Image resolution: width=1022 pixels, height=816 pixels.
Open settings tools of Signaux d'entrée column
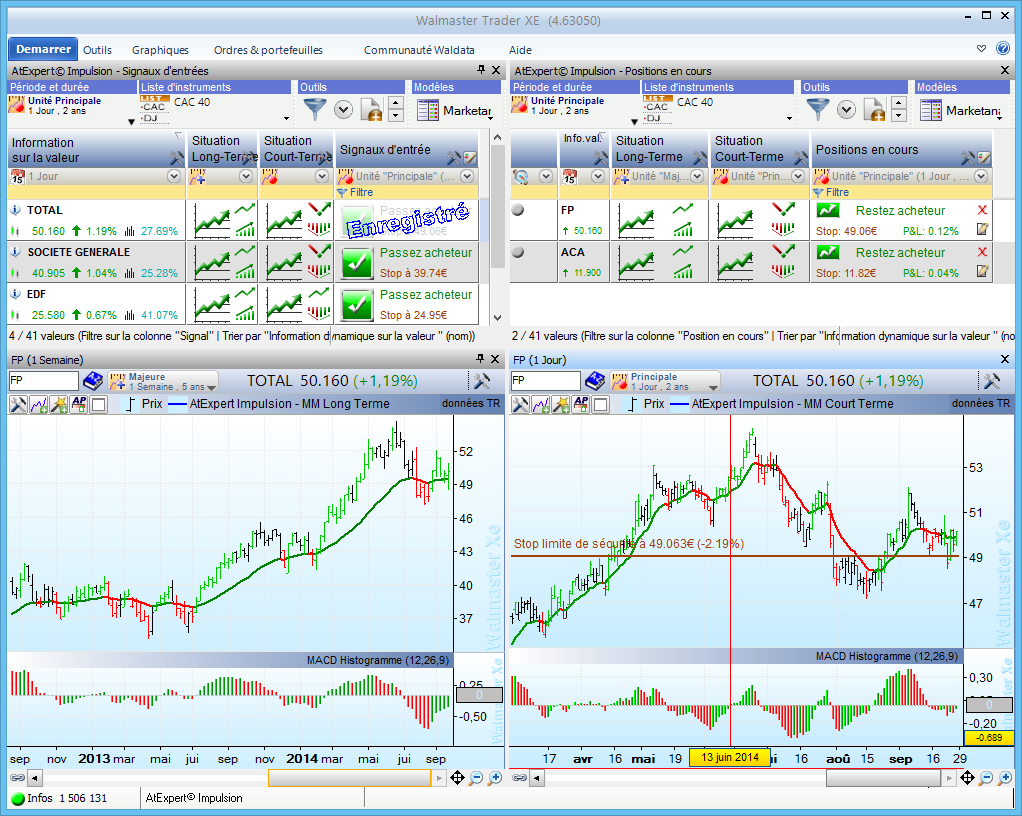click(x=454, y=158)
